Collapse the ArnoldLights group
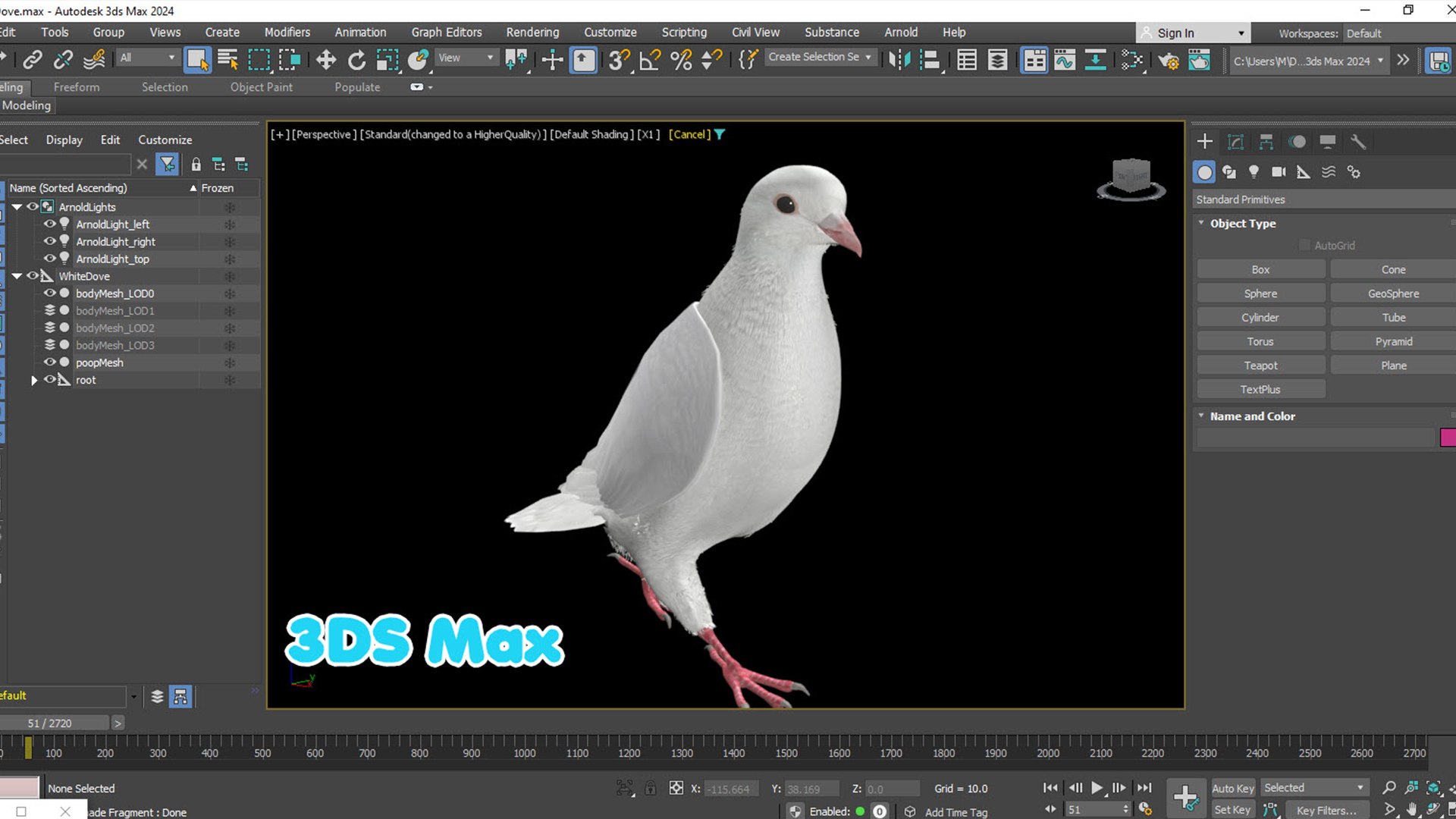1456x819 pixels. (17, 206)
